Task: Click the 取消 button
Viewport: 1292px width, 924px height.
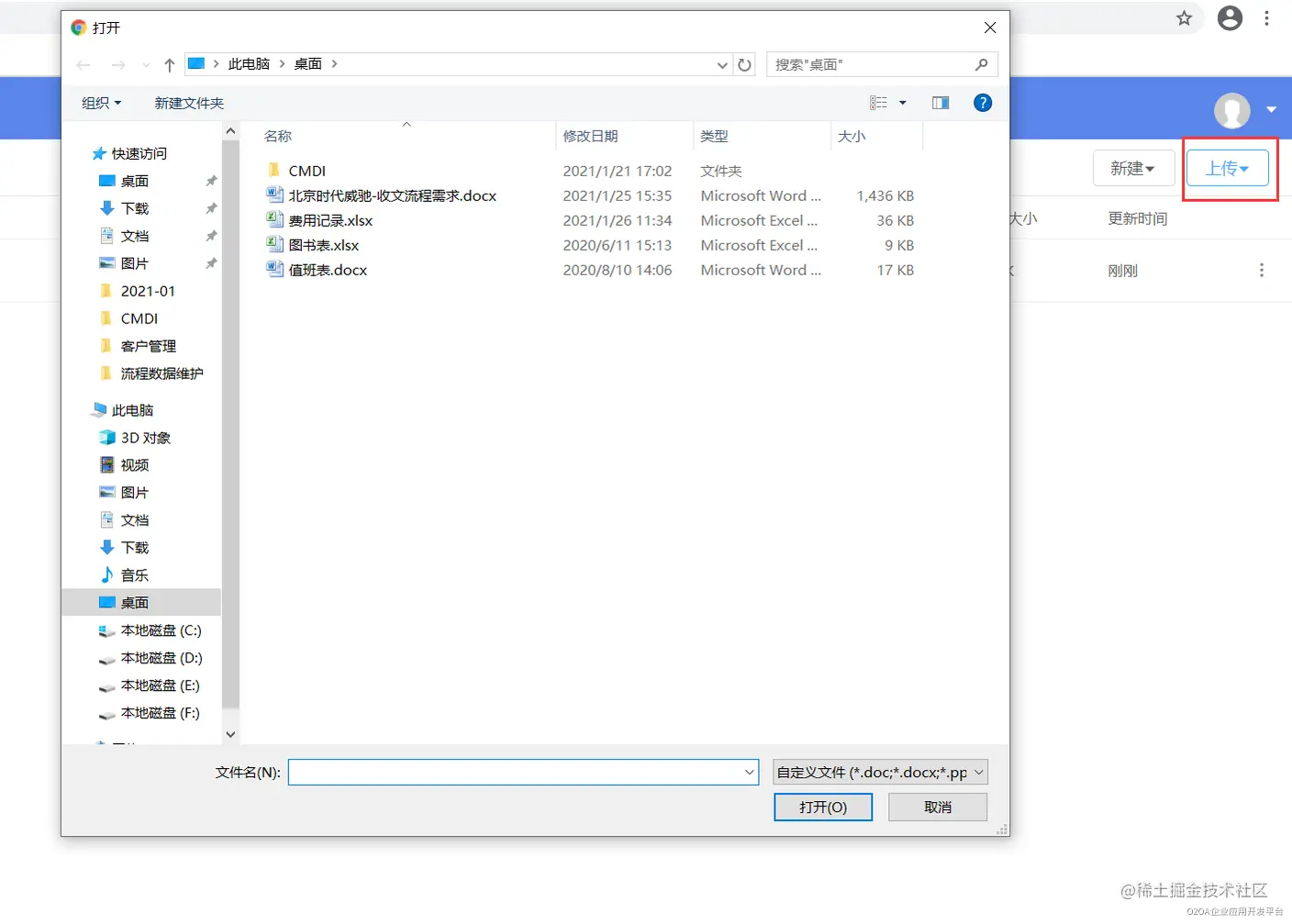Action: point(938,807)
